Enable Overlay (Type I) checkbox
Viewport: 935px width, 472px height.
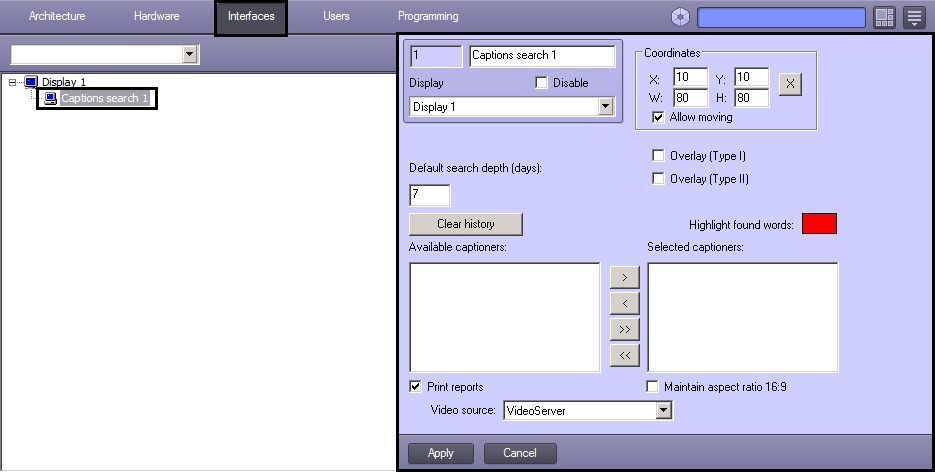pyautogui.click(x=658, y=156)
